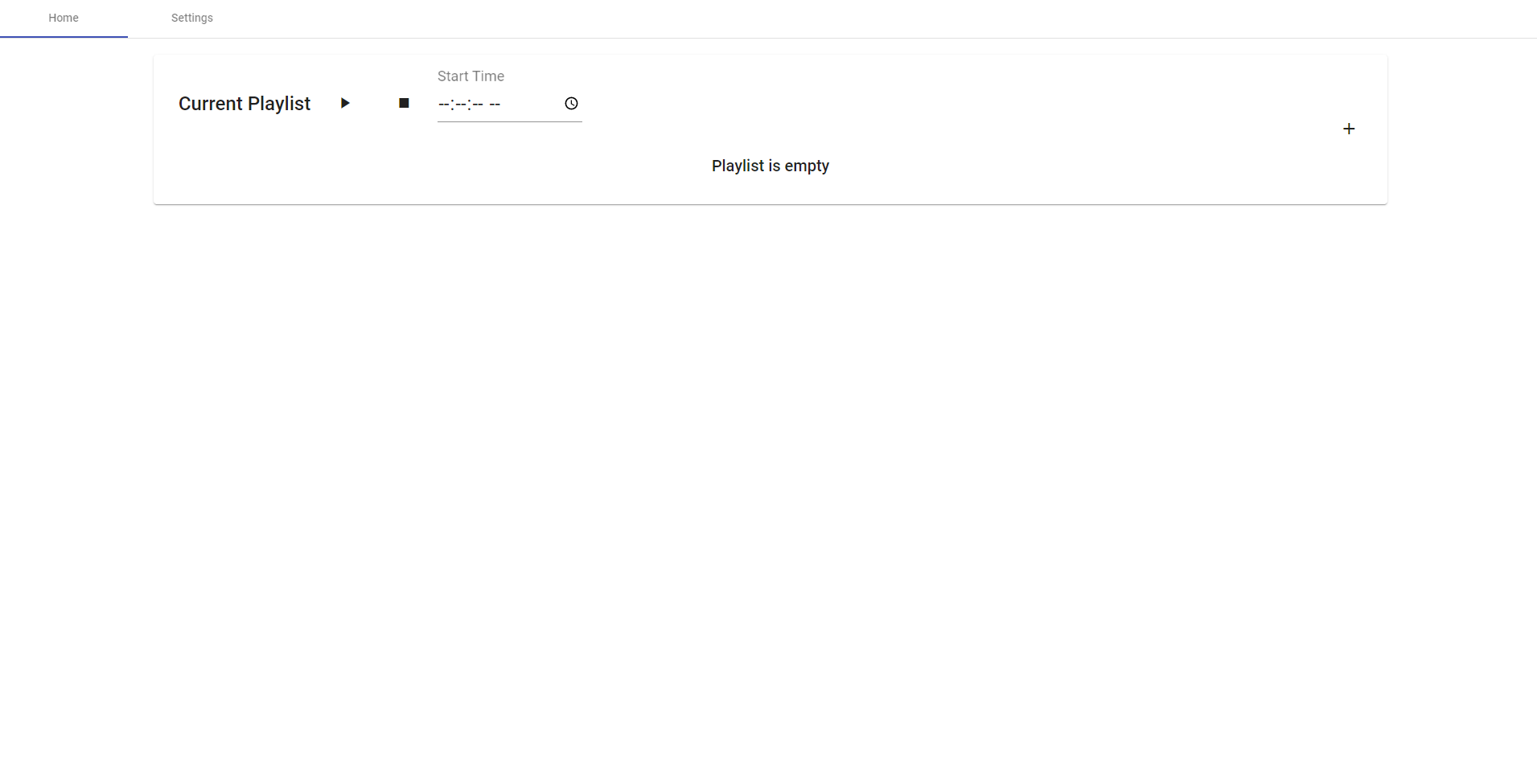Focus the Start Time input field

[509, 104]
